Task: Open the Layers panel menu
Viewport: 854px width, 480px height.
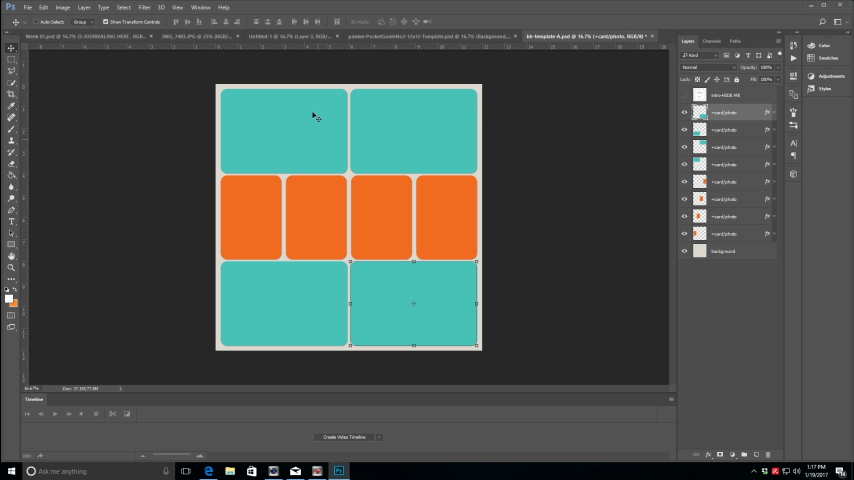Action: [x=778, y=41]
